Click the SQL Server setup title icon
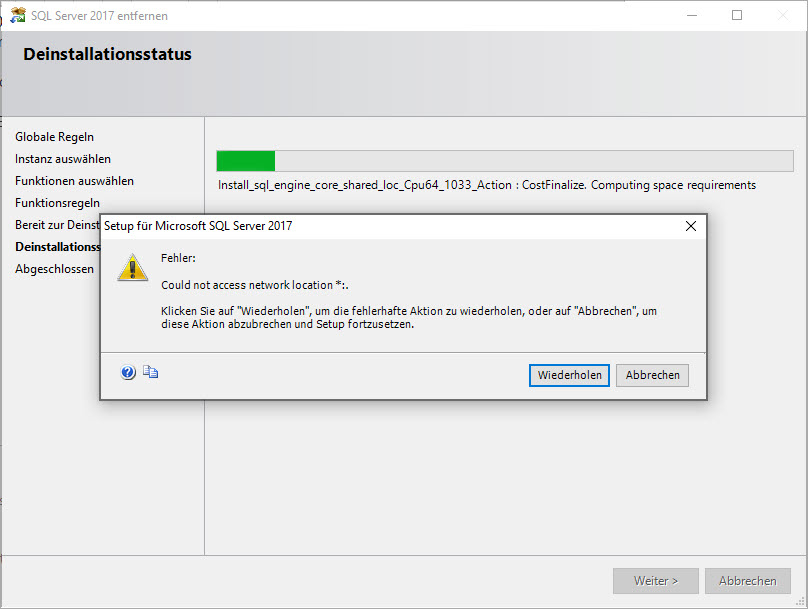Viewport: 808px width, 609px height. coord(18,15)
